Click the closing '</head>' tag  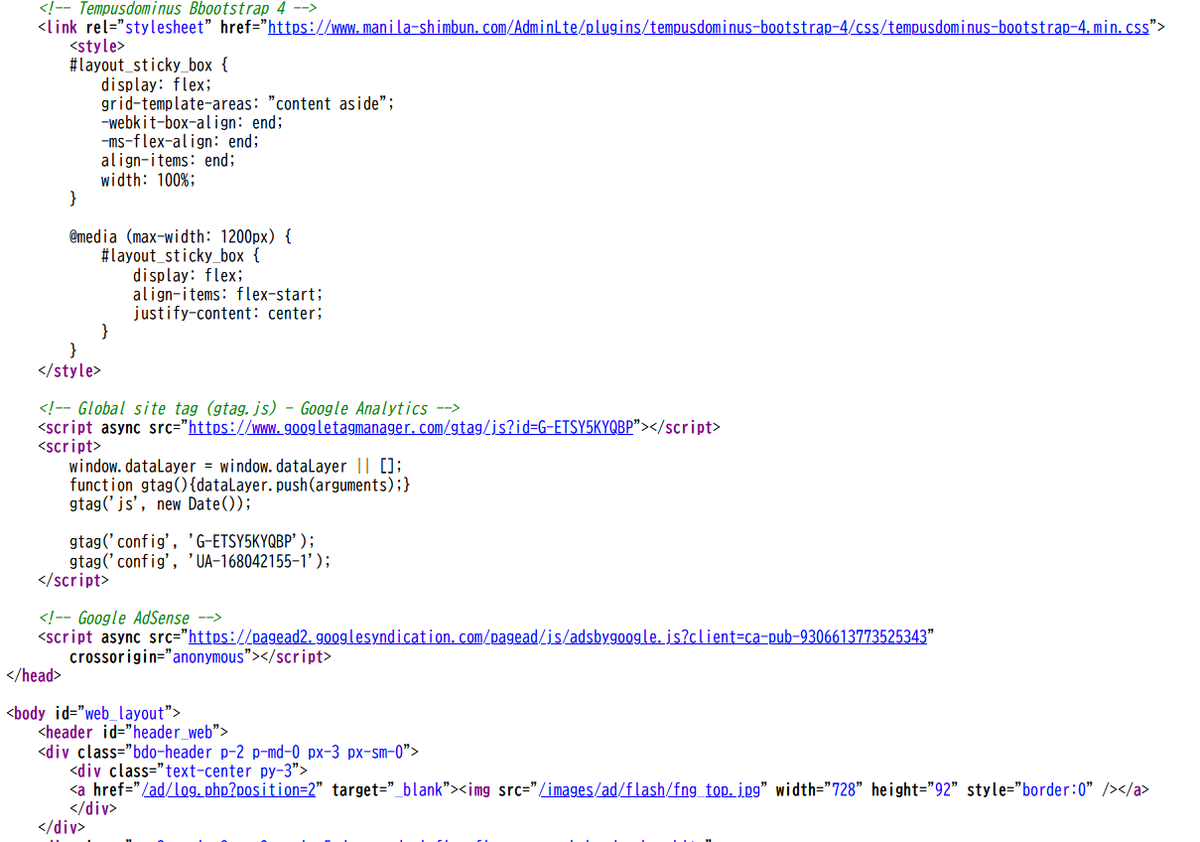(x=33, y=675)
